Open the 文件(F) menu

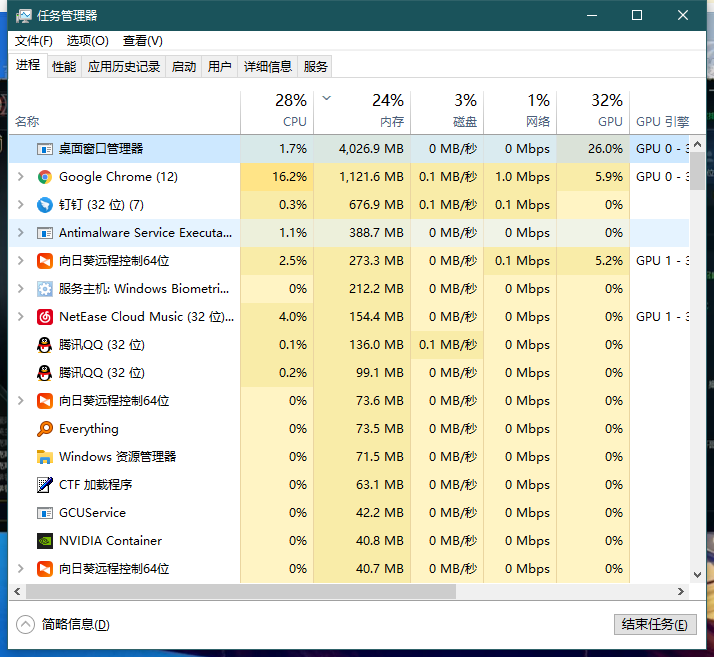coord(34,41)
